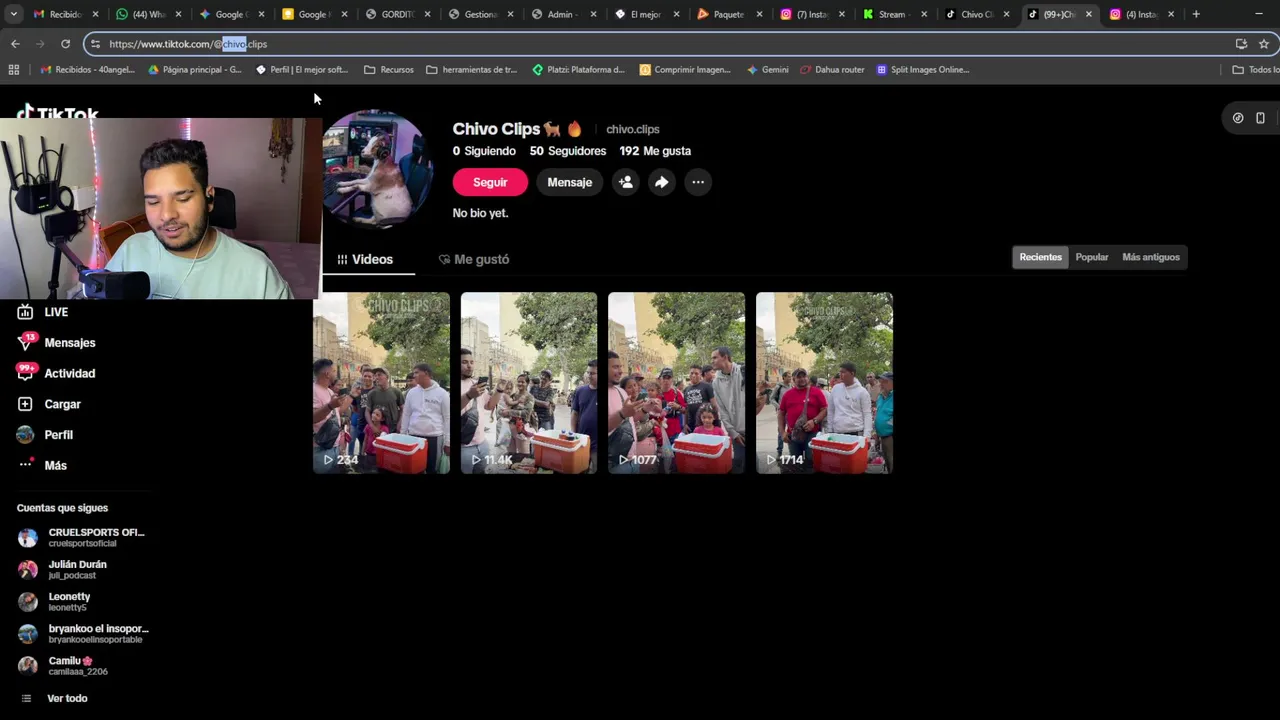
Task: Select the Más antiguos sort option
Action: (x=1151, y=257)
